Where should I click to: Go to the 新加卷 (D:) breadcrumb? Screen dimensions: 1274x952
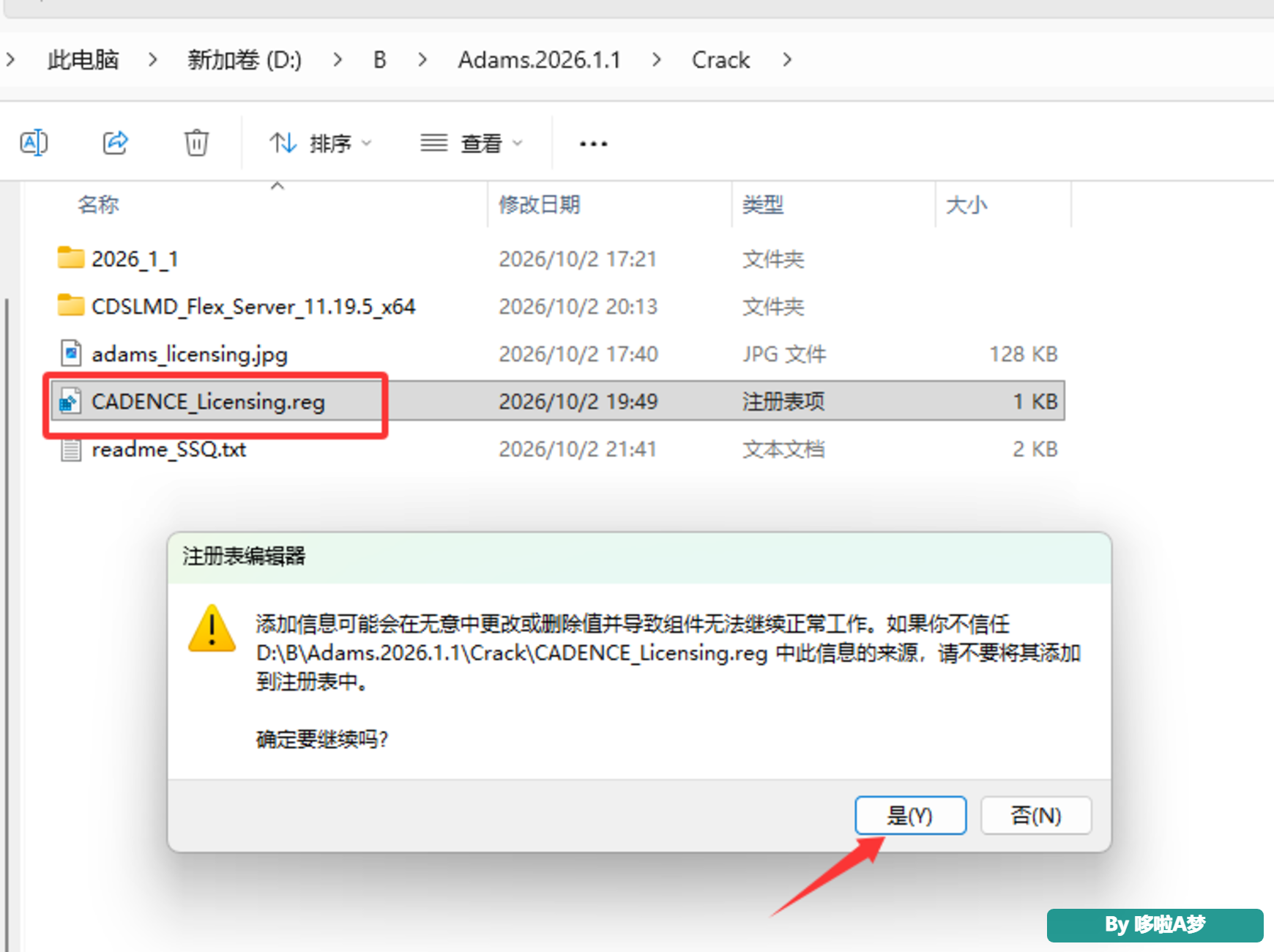(245, 59)
